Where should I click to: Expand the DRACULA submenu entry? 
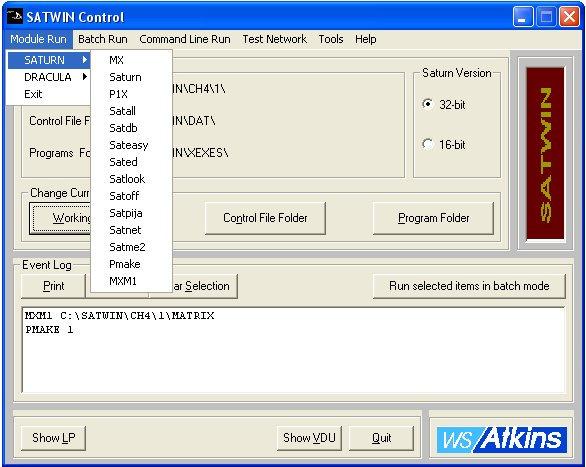point(48,77)
